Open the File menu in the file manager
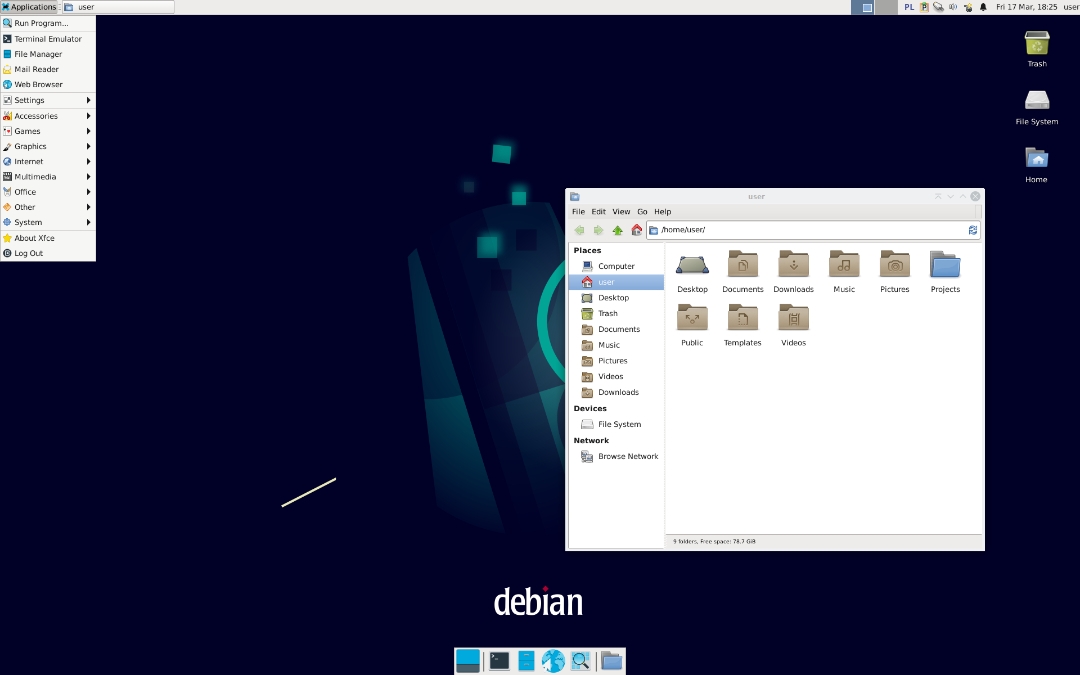This screenshot has height=675, width=1080. (x=578, y=211)
